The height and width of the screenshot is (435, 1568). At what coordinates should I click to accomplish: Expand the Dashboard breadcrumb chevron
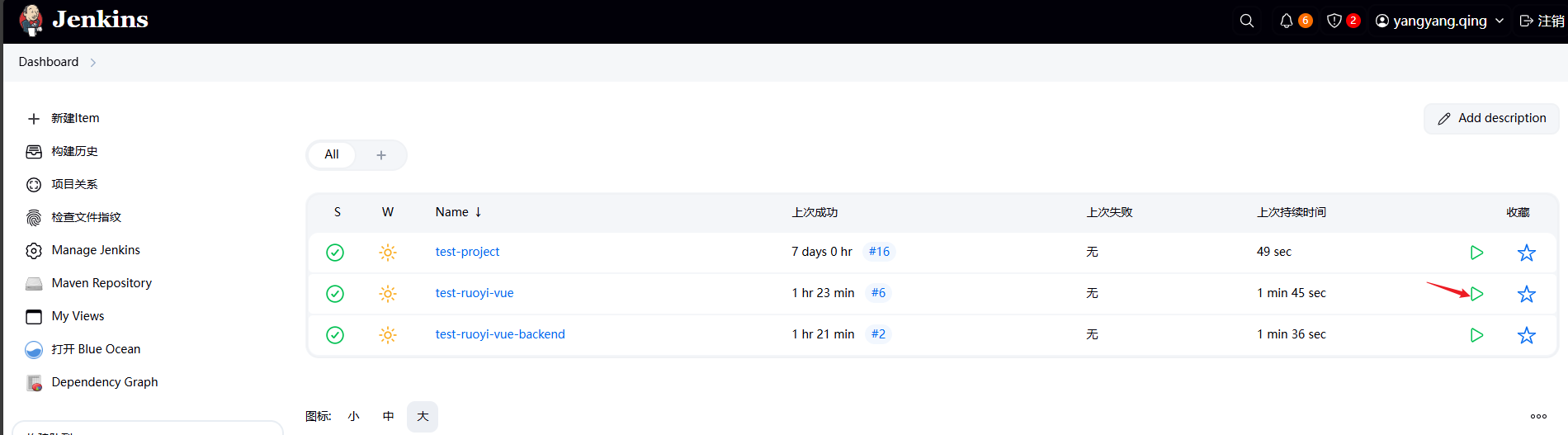coord(93,63)
